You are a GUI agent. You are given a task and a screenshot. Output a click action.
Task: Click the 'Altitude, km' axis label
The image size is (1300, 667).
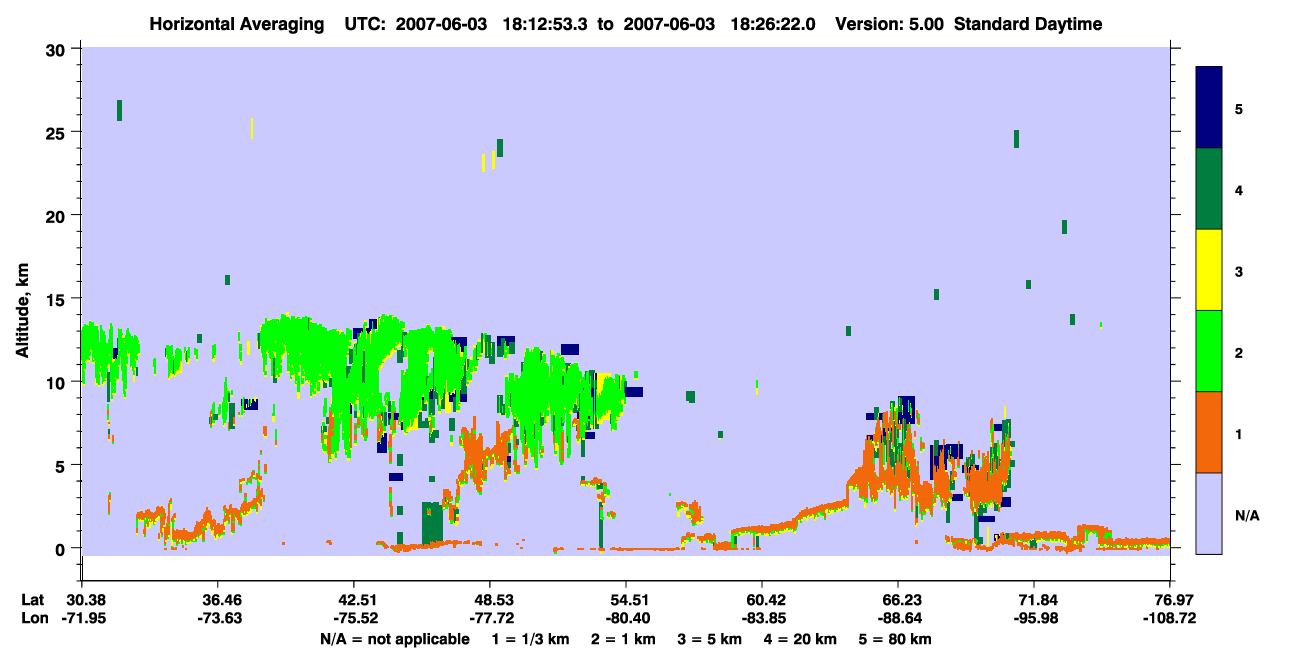22,310
